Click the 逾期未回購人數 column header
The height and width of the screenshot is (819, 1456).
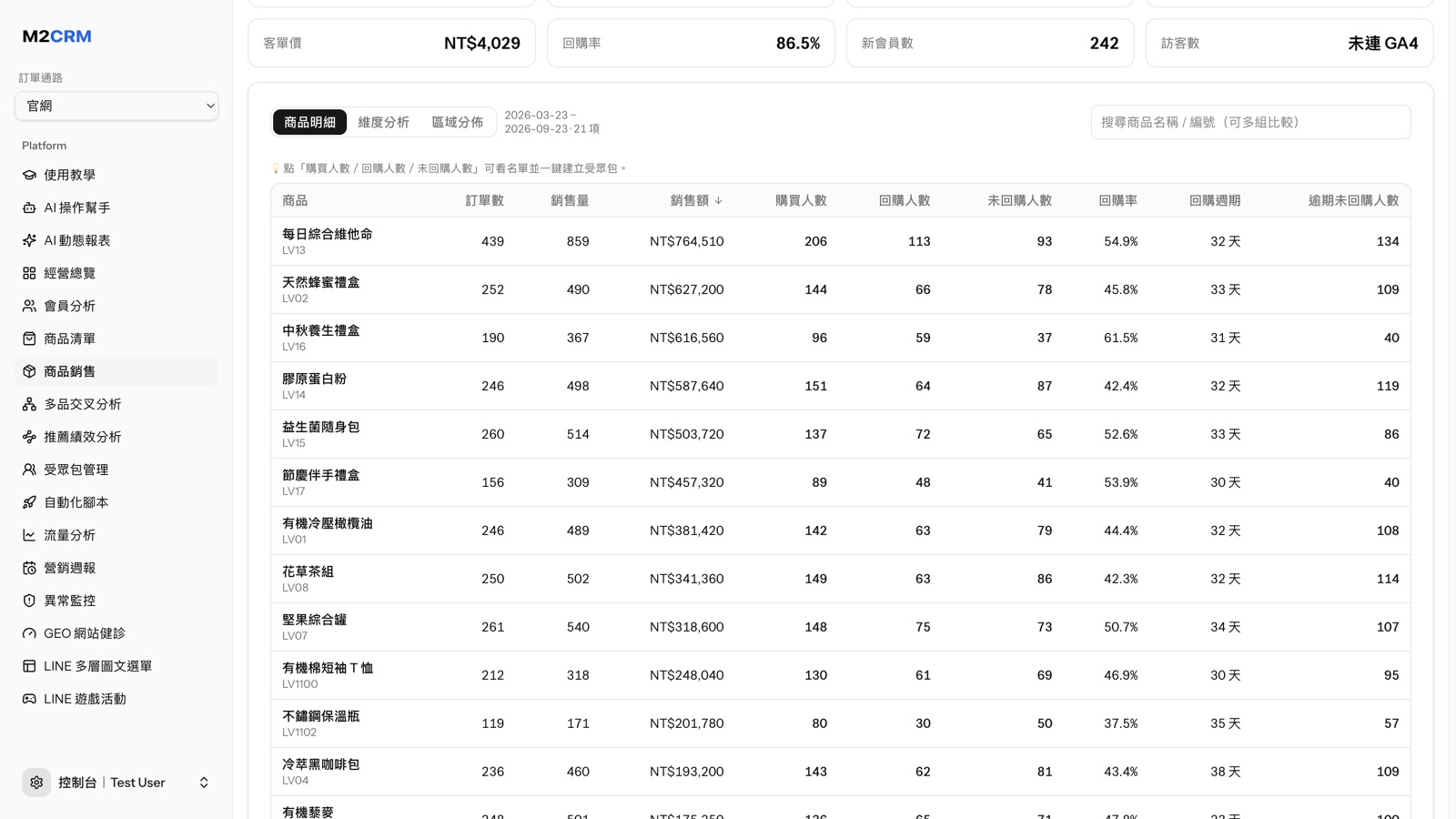[1353, 200]
